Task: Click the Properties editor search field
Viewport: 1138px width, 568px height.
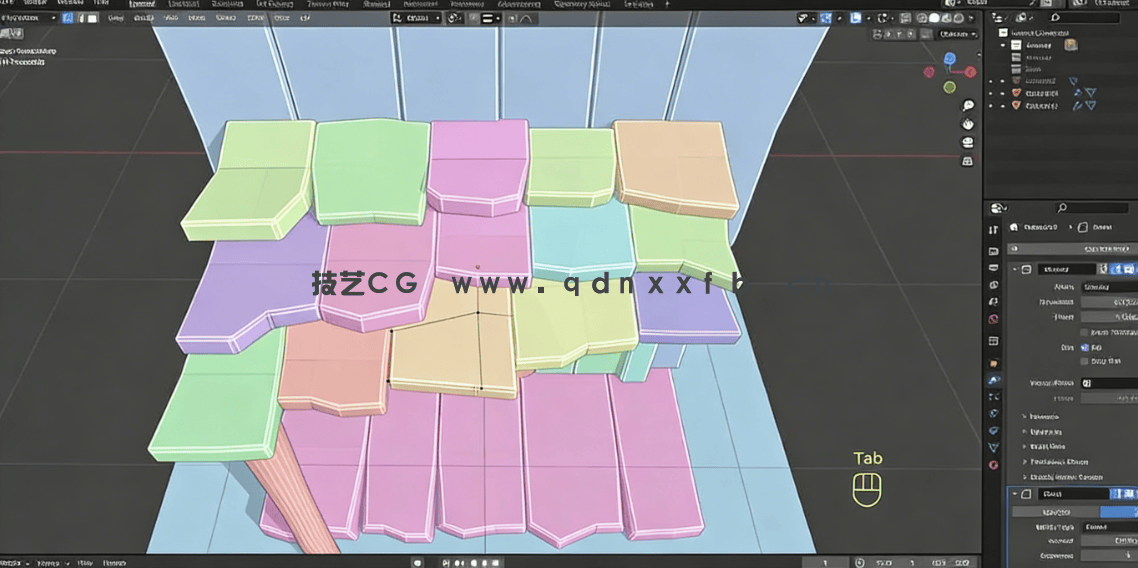Action: pyautogui.click(x=1092, y=208)
